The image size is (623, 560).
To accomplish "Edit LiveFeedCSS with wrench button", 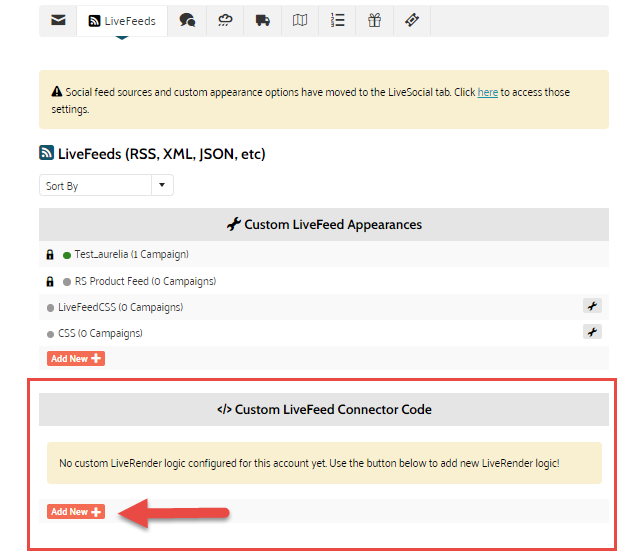I will click(592, 307).
